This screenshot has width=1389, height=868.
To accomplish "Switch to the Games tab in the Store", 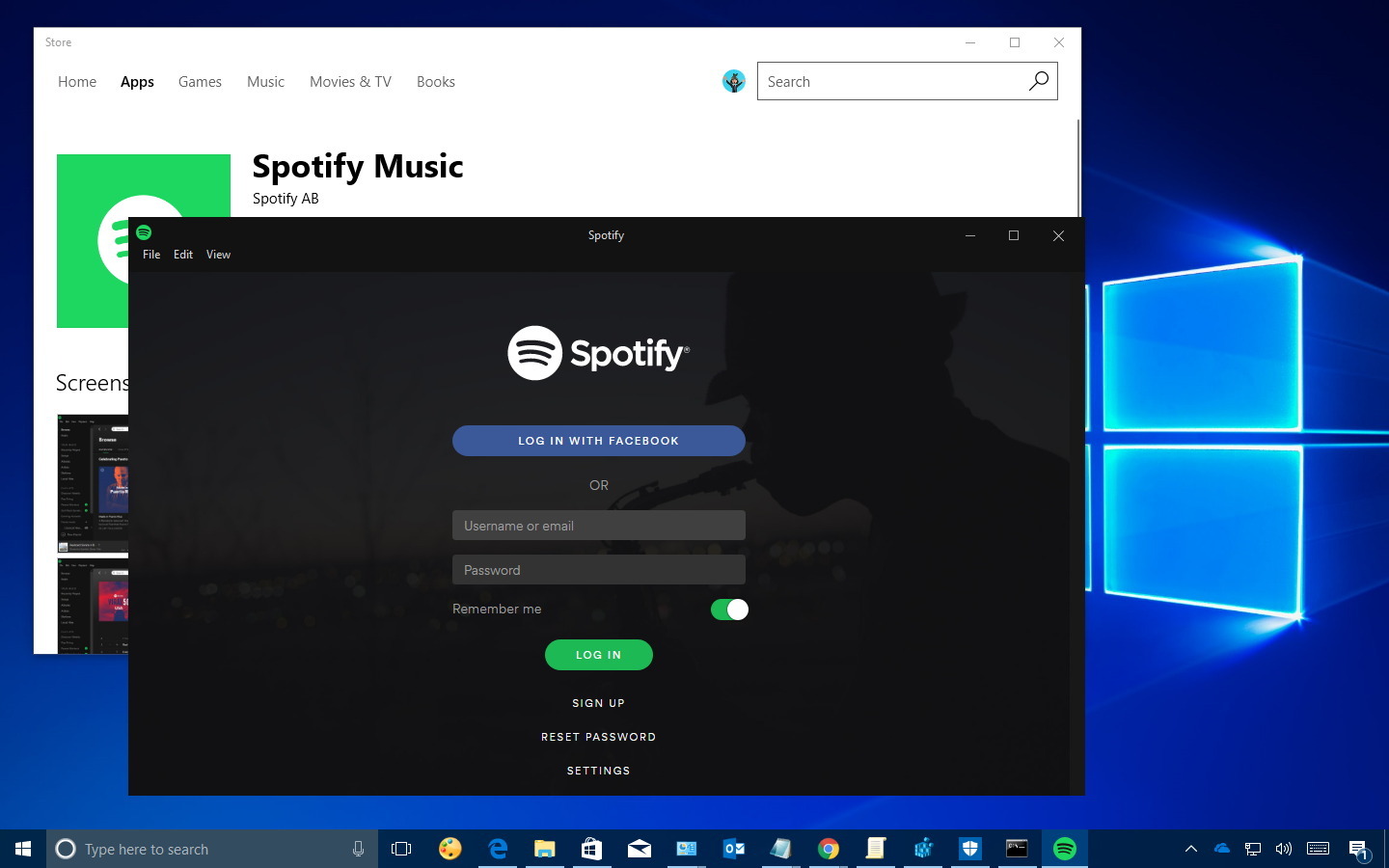I will point(200,82).
